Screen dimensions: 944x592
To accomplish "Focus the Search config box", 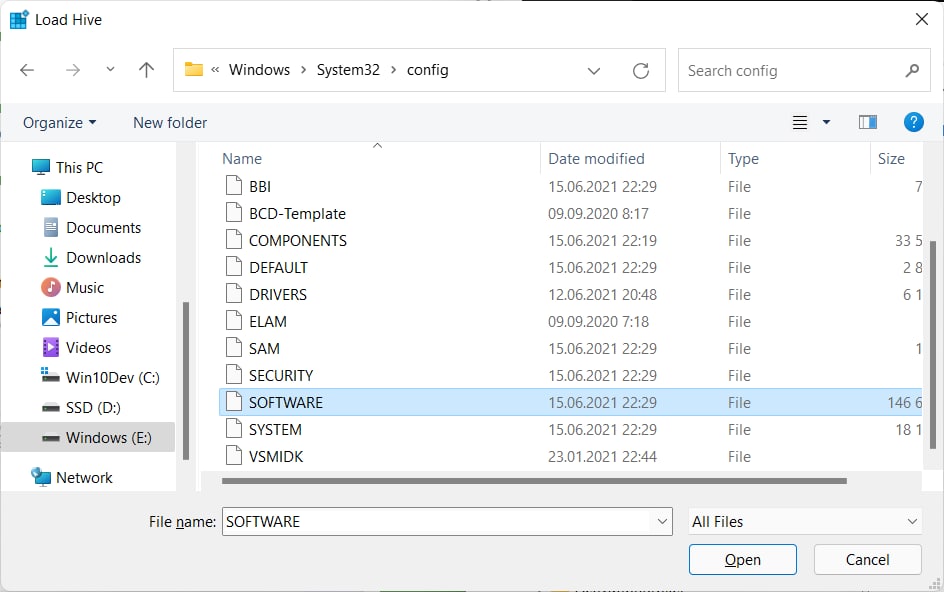I will (x=804, y=70).
